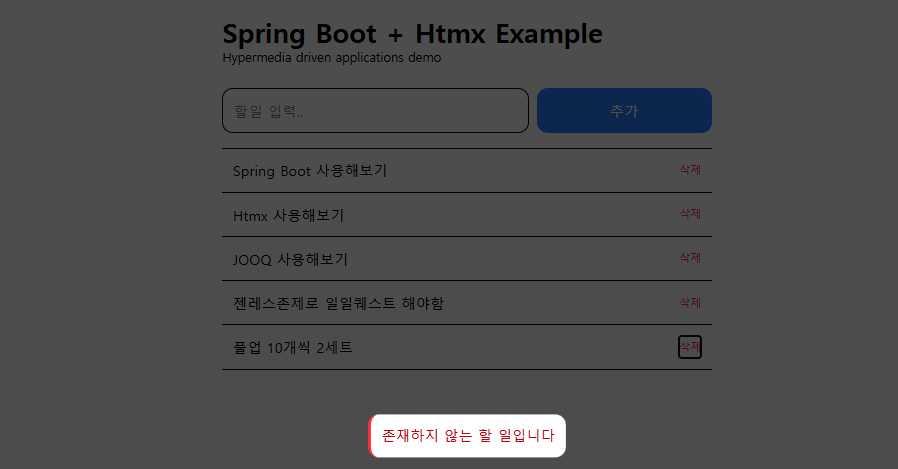Select the 'JOOQ 사용해보기' list entry text
Image resolution: width=898 pixels, height=469 pixels.
[290, 259]
